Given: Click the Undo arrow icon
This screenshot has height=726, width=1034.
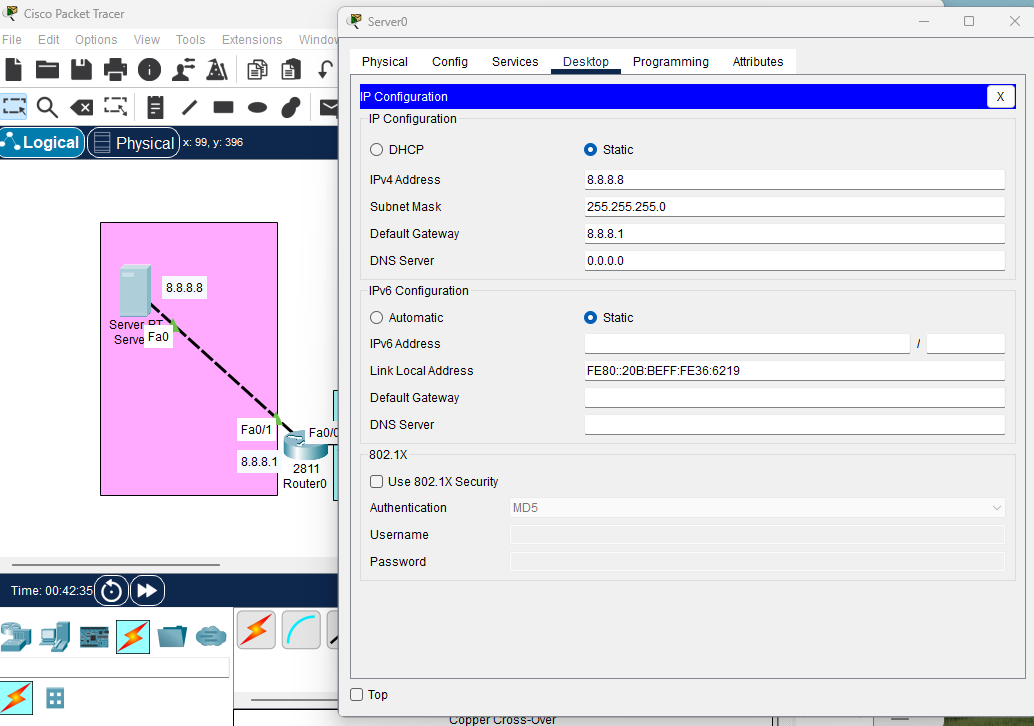Looking at the screenshot, I should (325, 69).
